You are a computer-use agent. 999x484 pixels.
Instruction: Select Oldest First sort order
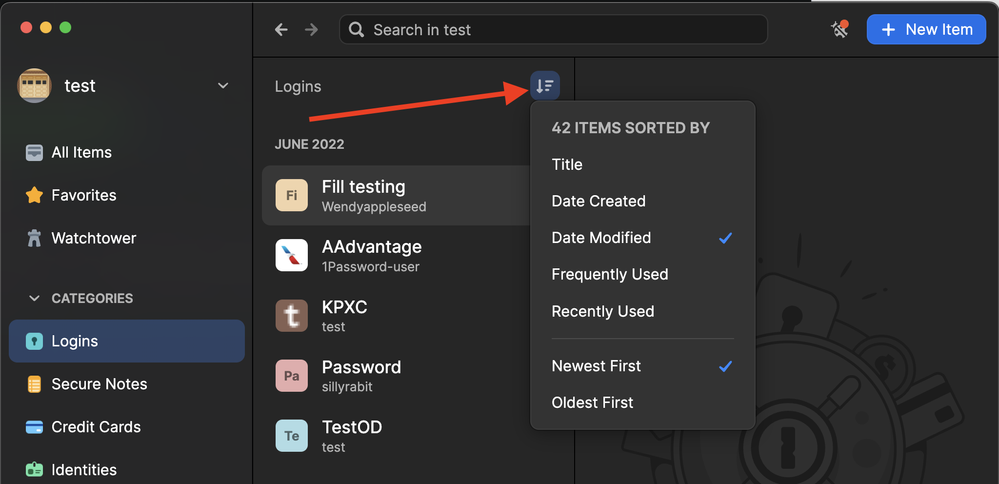(x=592, y=402)
